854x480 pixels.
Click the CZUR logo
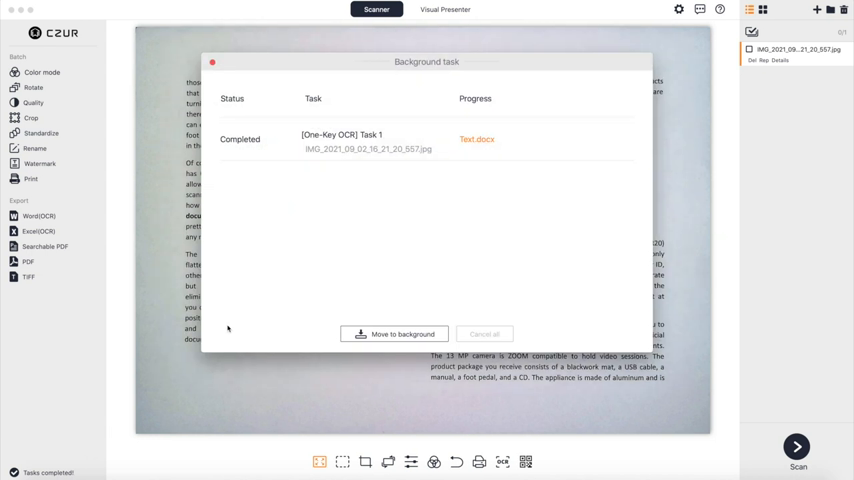(x=53, y=33)
